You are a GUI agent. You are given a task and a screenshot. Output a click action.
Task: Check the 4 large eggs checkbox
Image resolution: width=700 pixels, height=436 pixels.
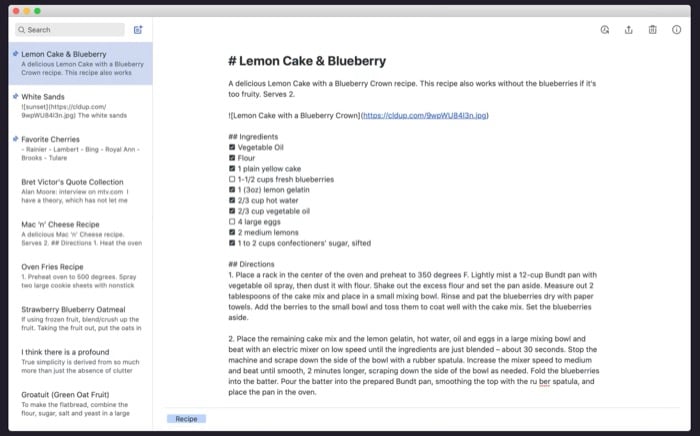[x=232, y=222]
